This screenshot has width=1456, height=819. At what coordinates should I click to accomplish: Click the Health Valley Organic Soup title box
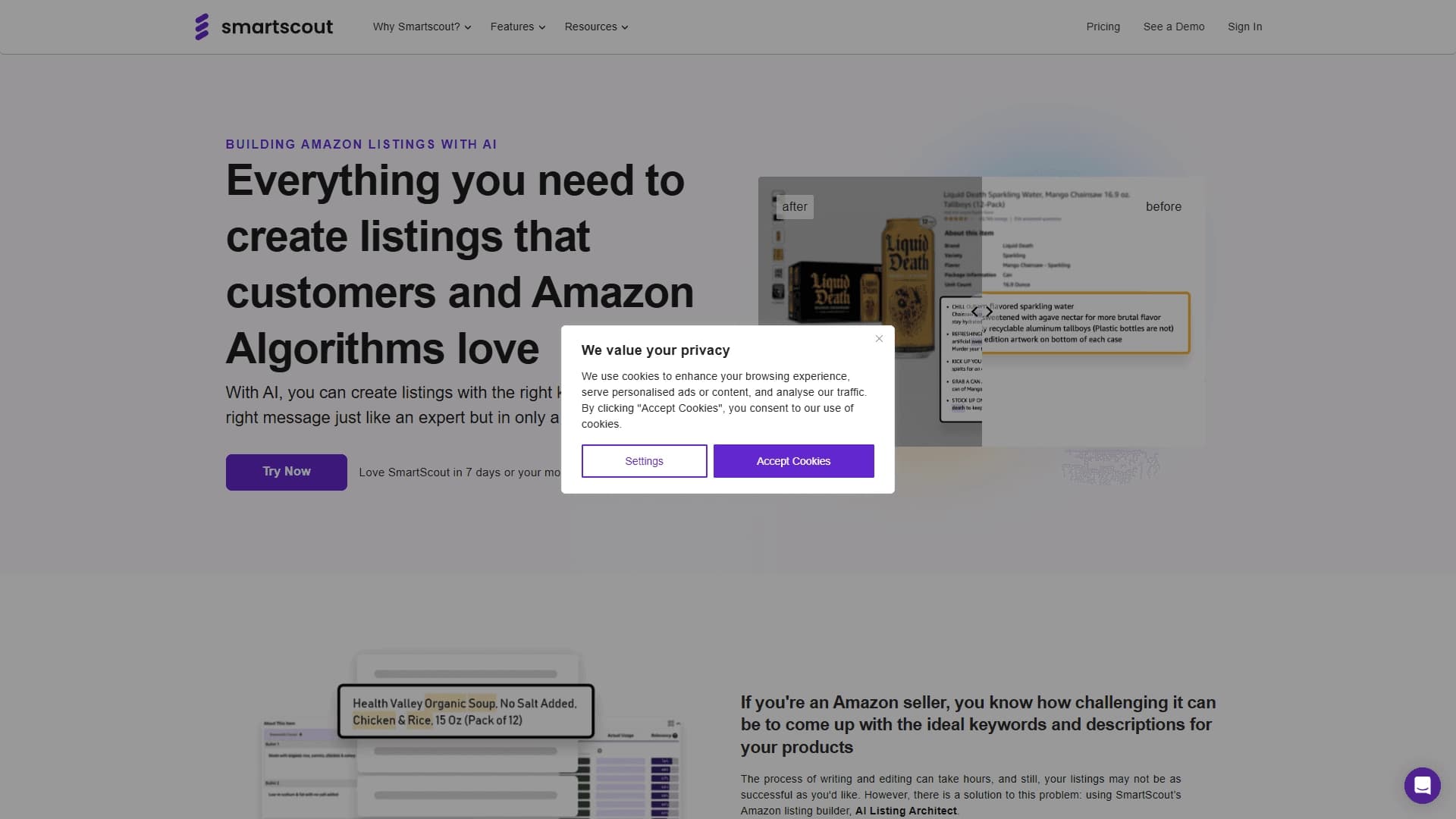coord(466,711)
